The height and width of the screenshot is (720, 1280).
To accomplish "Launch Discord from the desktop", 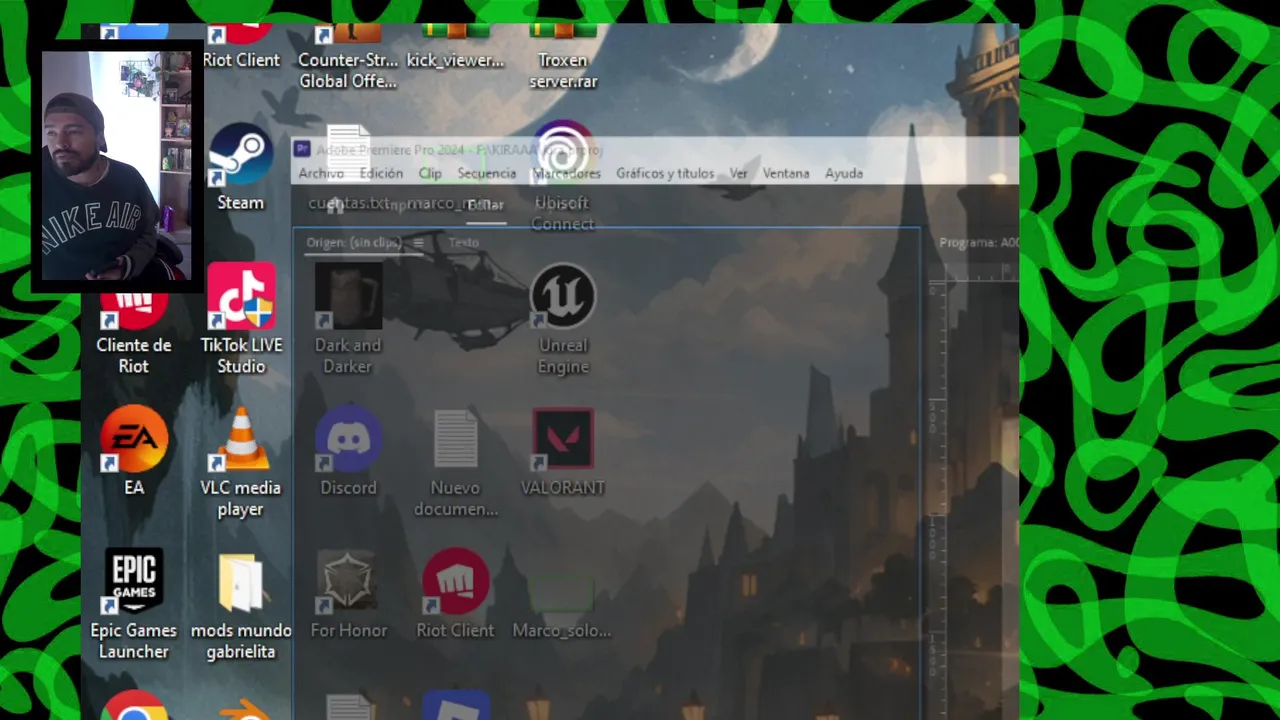I will point(348,450).
